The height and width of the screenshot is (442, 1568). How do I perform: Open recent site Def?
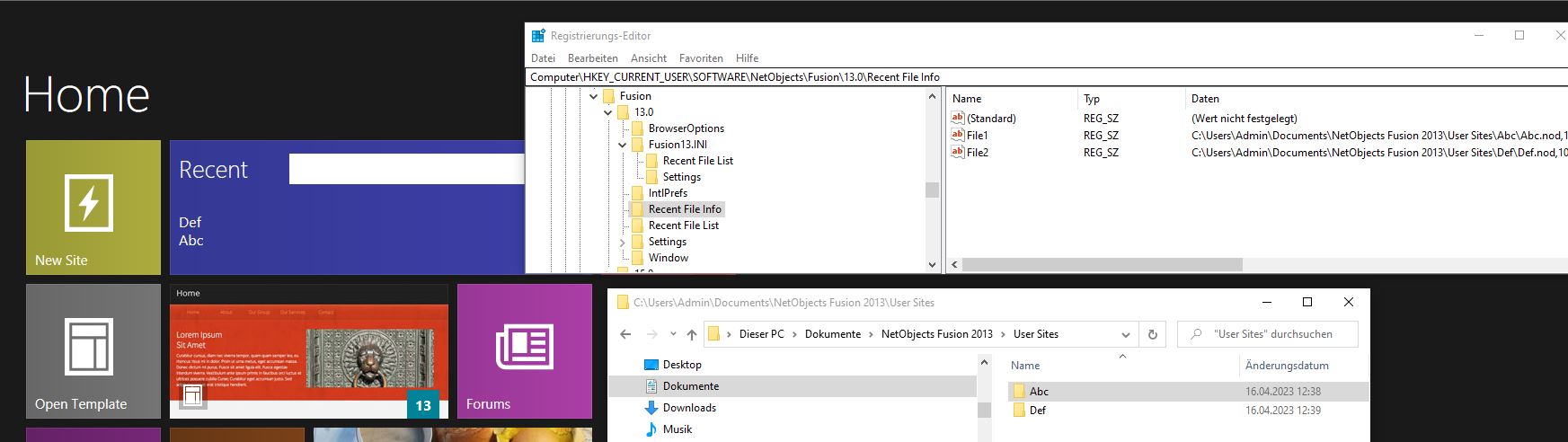[x=190, y=223]
